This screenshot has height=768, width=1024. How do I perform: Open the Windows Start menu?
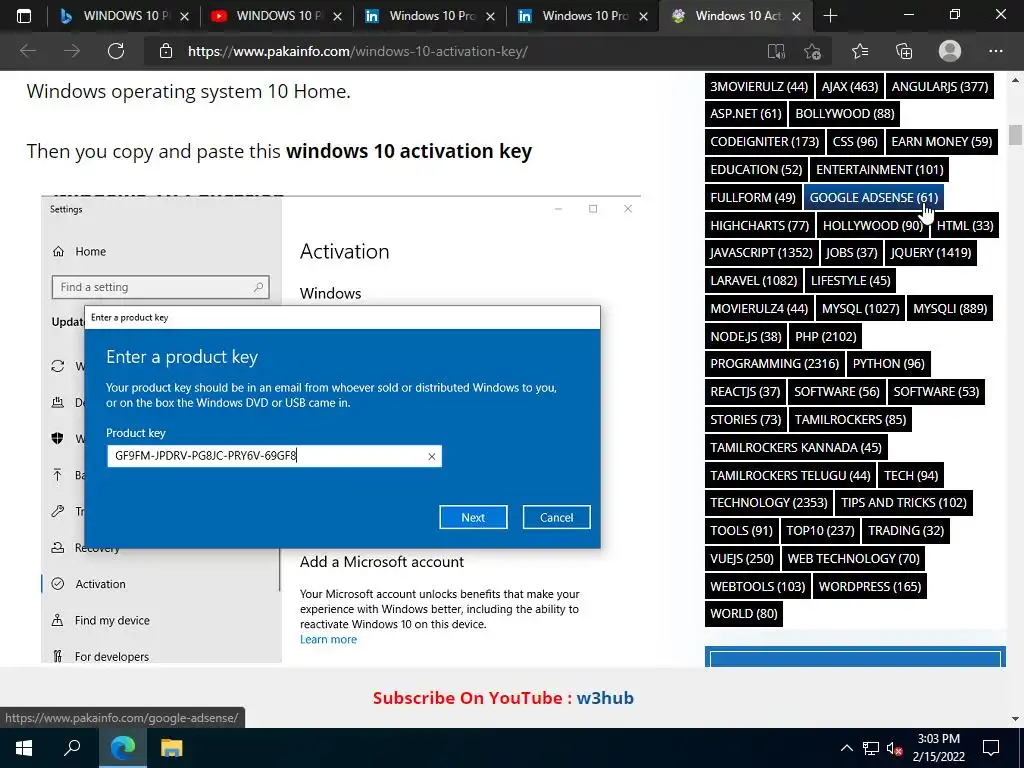tap(24, 748)
